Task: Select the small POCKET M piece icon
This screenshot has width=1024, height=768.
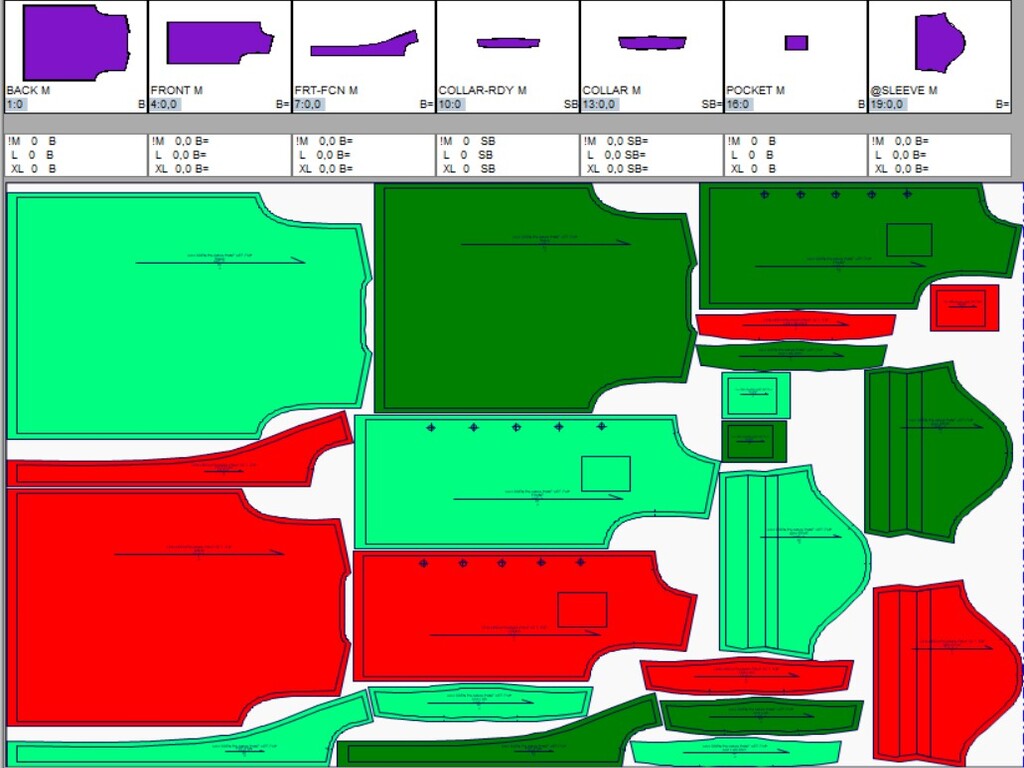Action: coord(796,43)
